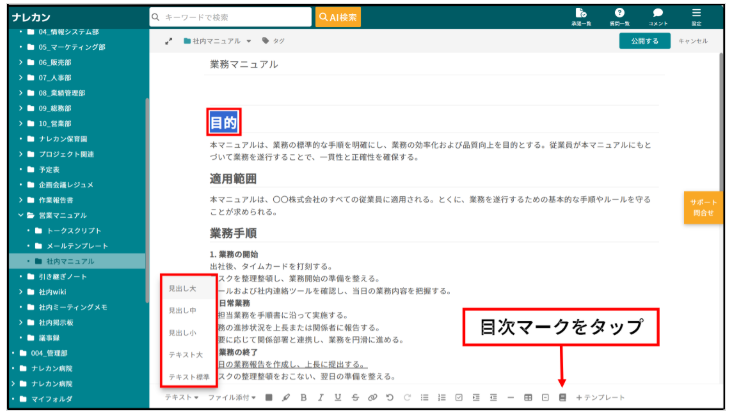Click the decrease indent icon
736x414 pixels.
[x=493, y=398]
